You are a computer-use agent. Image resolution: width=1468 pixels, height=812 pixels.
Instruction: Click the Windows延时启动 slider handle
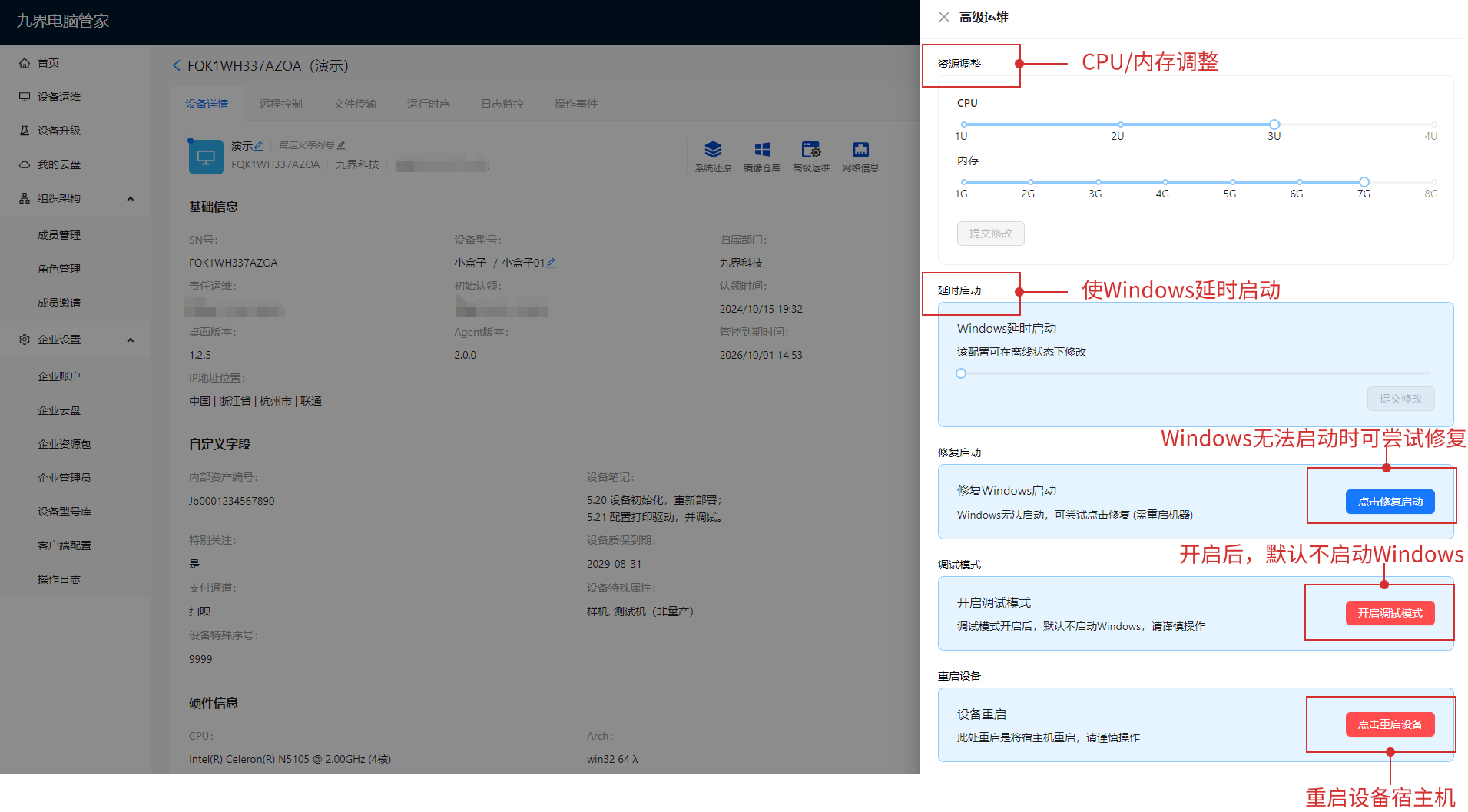pyautogui.click(x=961, y=373)
